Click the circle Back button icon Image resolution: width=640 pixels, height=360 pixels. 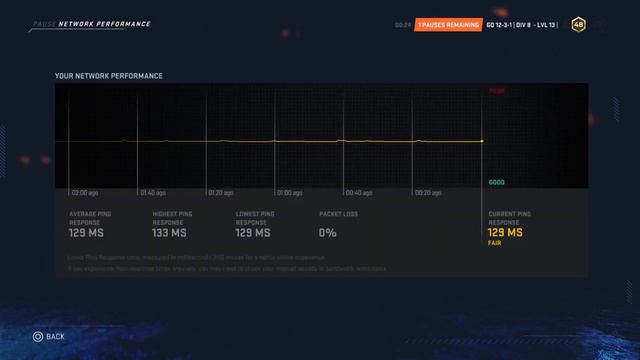point(38,336)
